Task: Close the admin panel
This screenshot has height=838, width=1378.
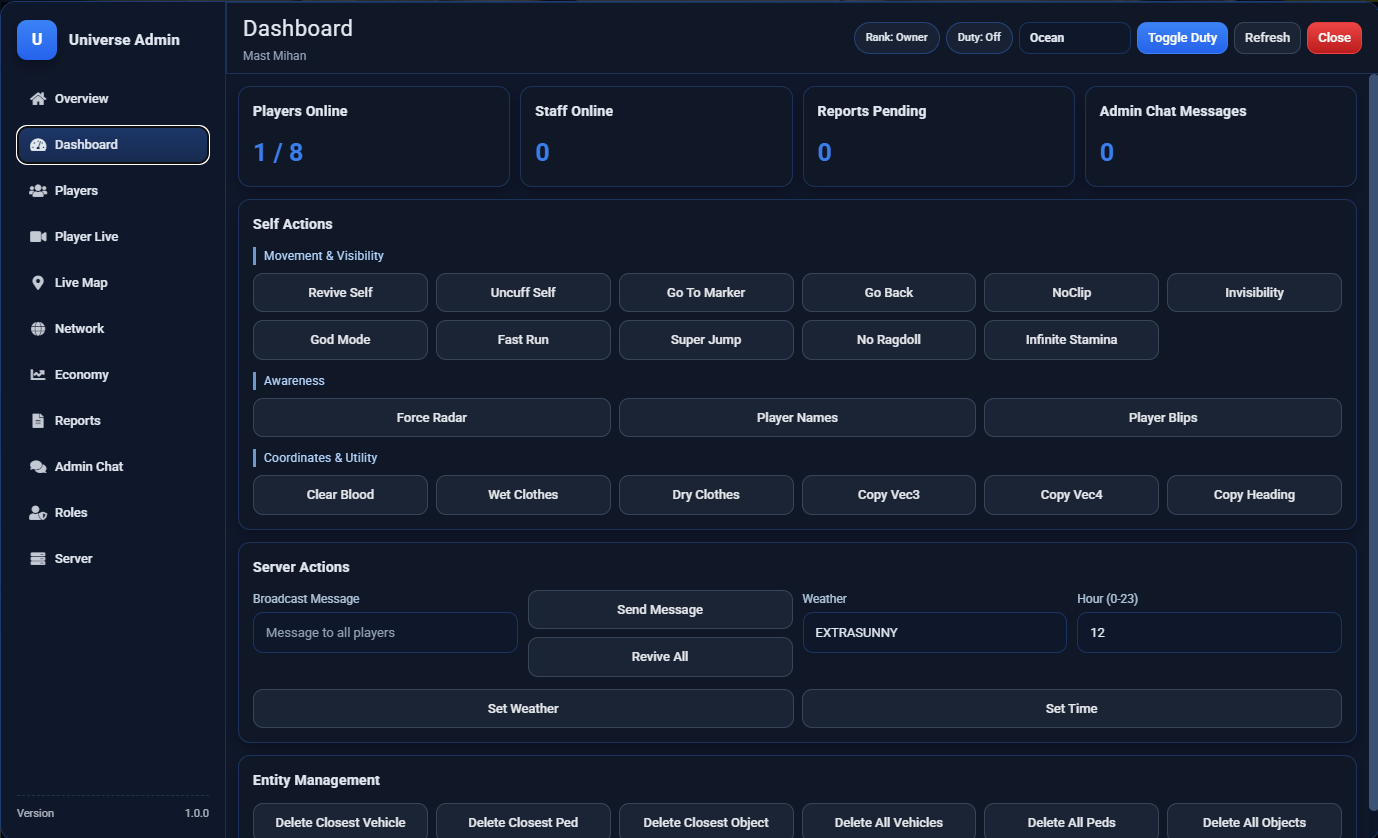Action: (1334, 38)
